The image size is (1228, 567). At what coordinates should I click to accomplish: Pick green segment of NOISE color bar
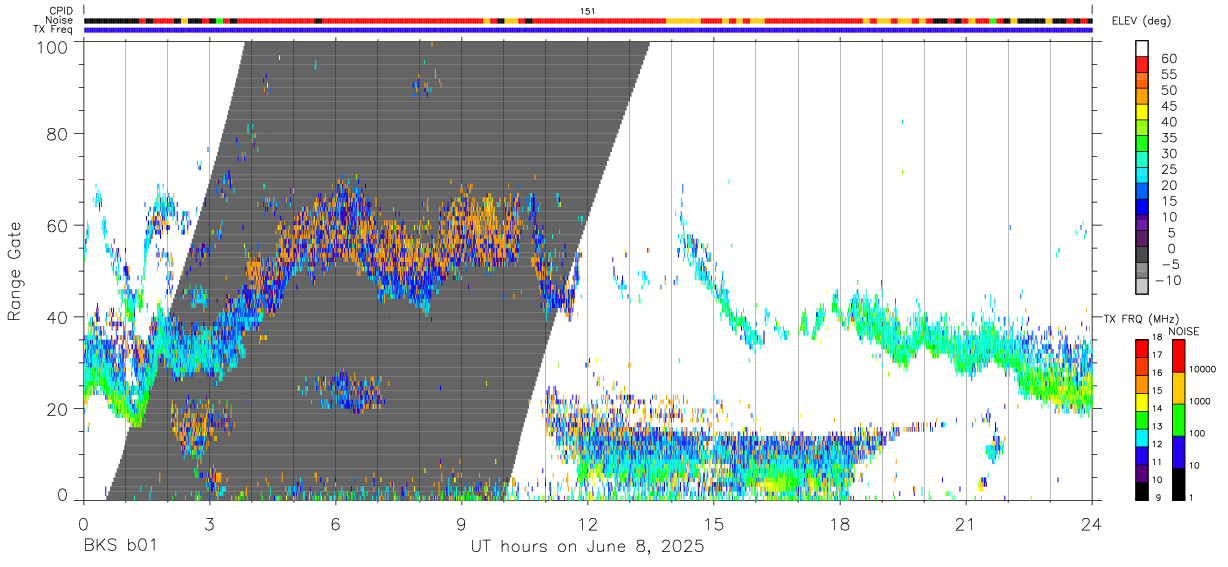(x=1179, y=419)
